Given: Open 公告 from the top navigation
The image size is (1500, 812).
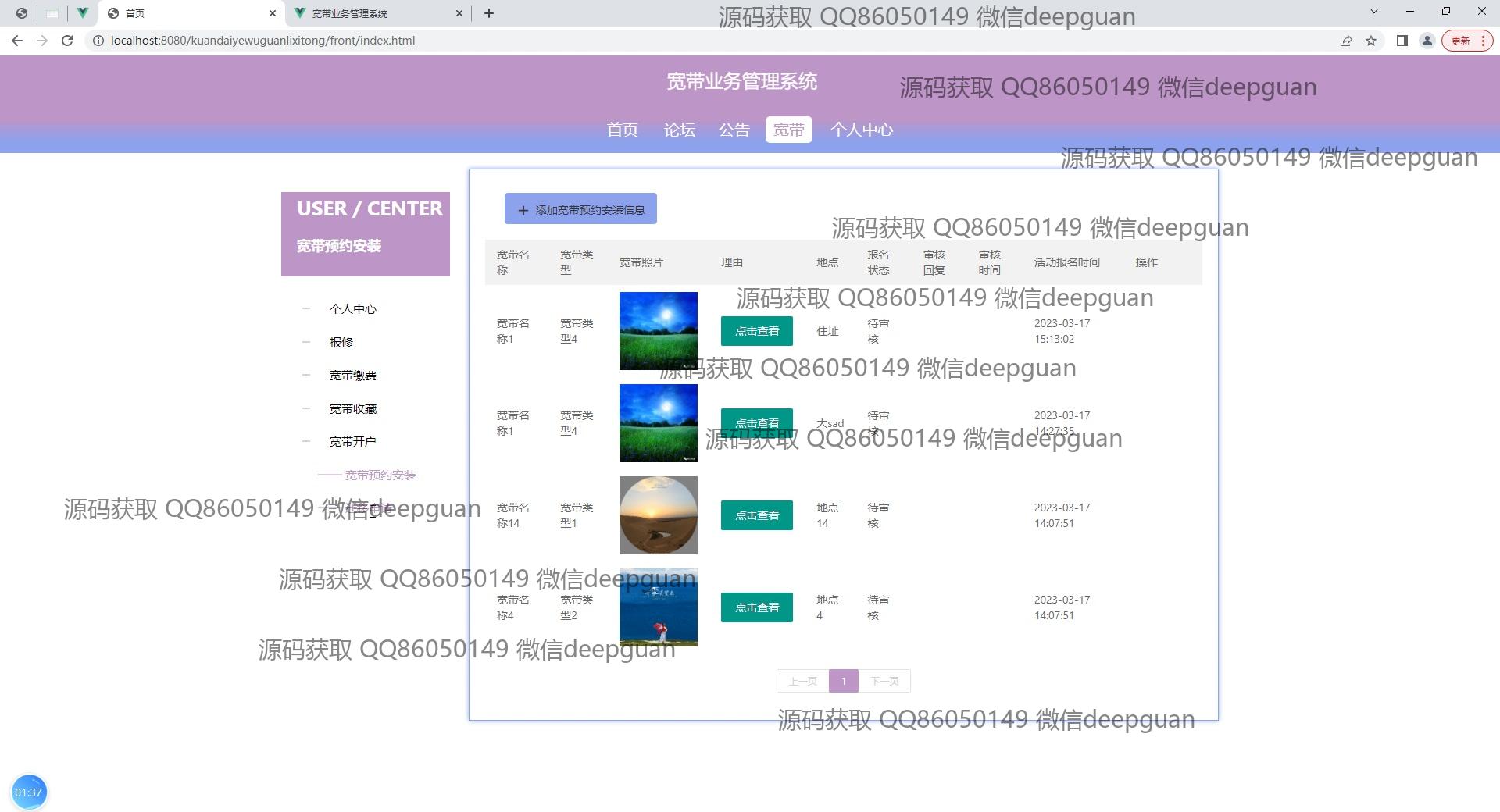Looking at the screenshot, I should (x=734, y=130).
